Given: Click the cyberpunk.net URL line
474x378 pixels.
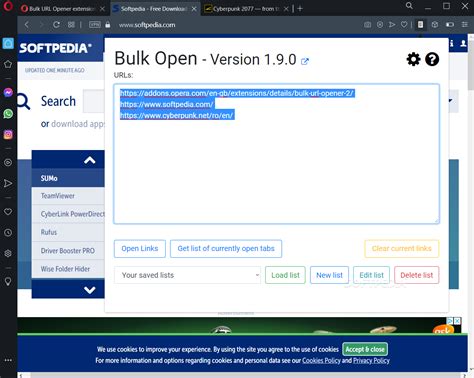Looking at the screenshot, I should pyautogui.click(x=177, y=115).
